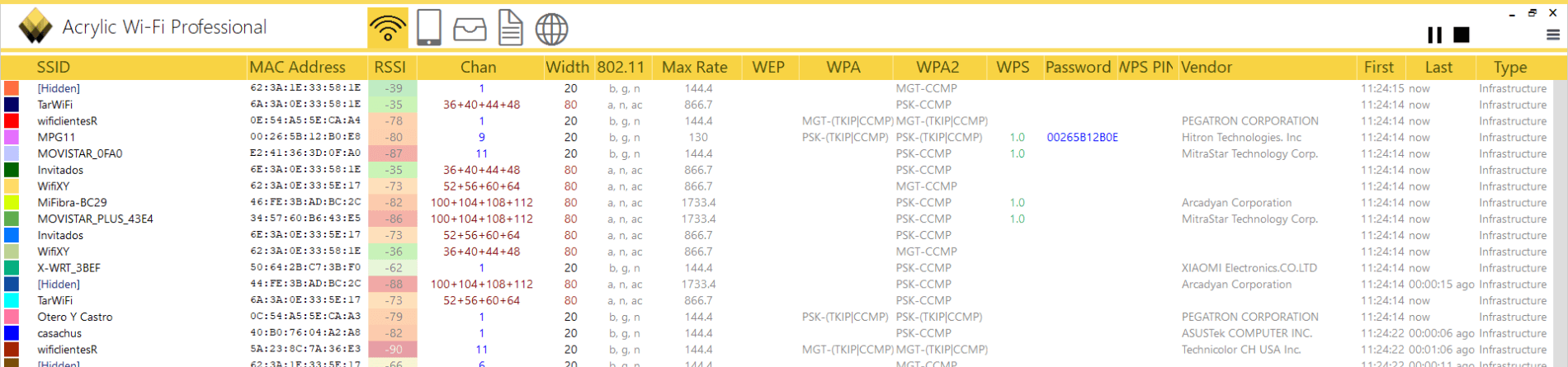The width and height of the screenshot is (1568, 367).
Task: Open the inbox tray icon
Action: [470, 31]
